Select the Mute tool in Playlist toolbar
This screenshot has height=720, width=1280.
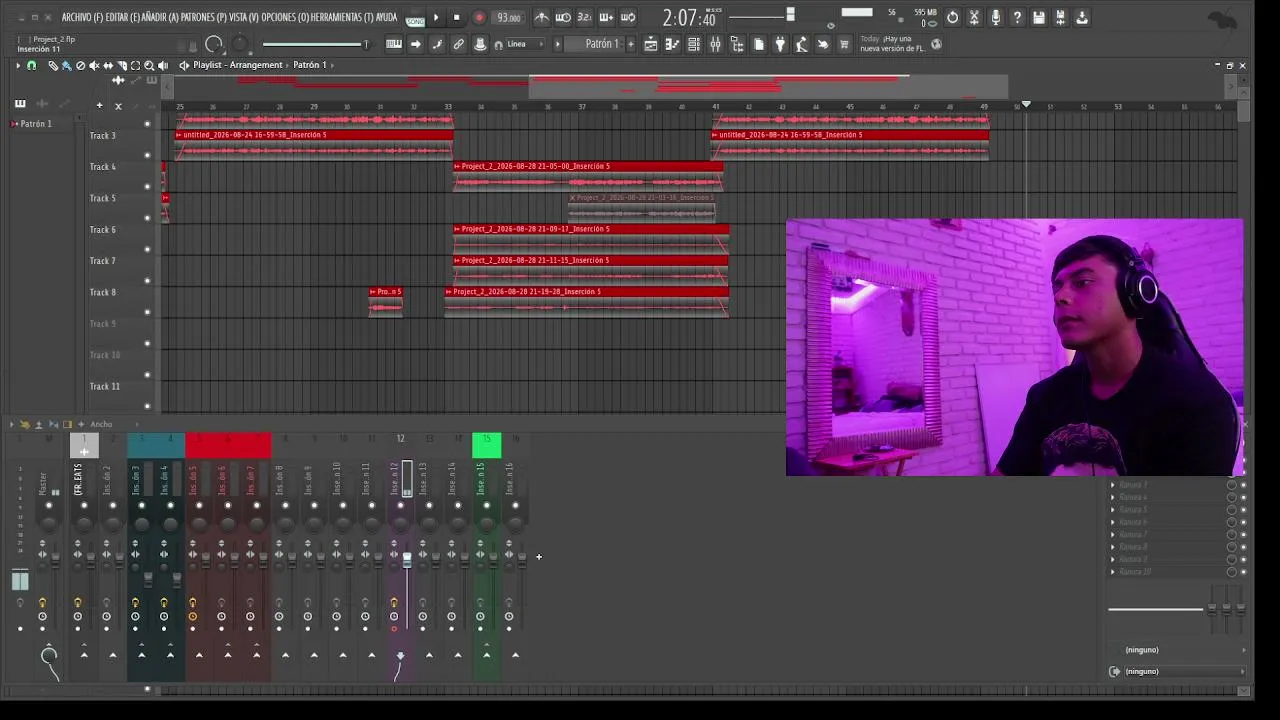pyautogui.click(x=94, y=65)
